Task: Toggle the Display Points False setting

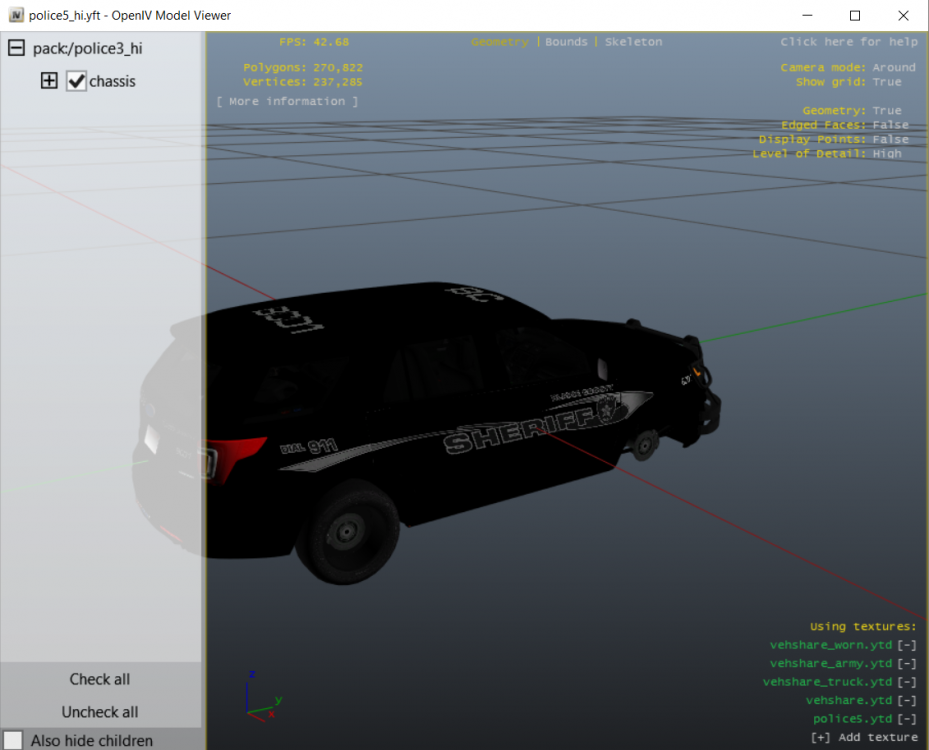Action: tap(890, 139)
